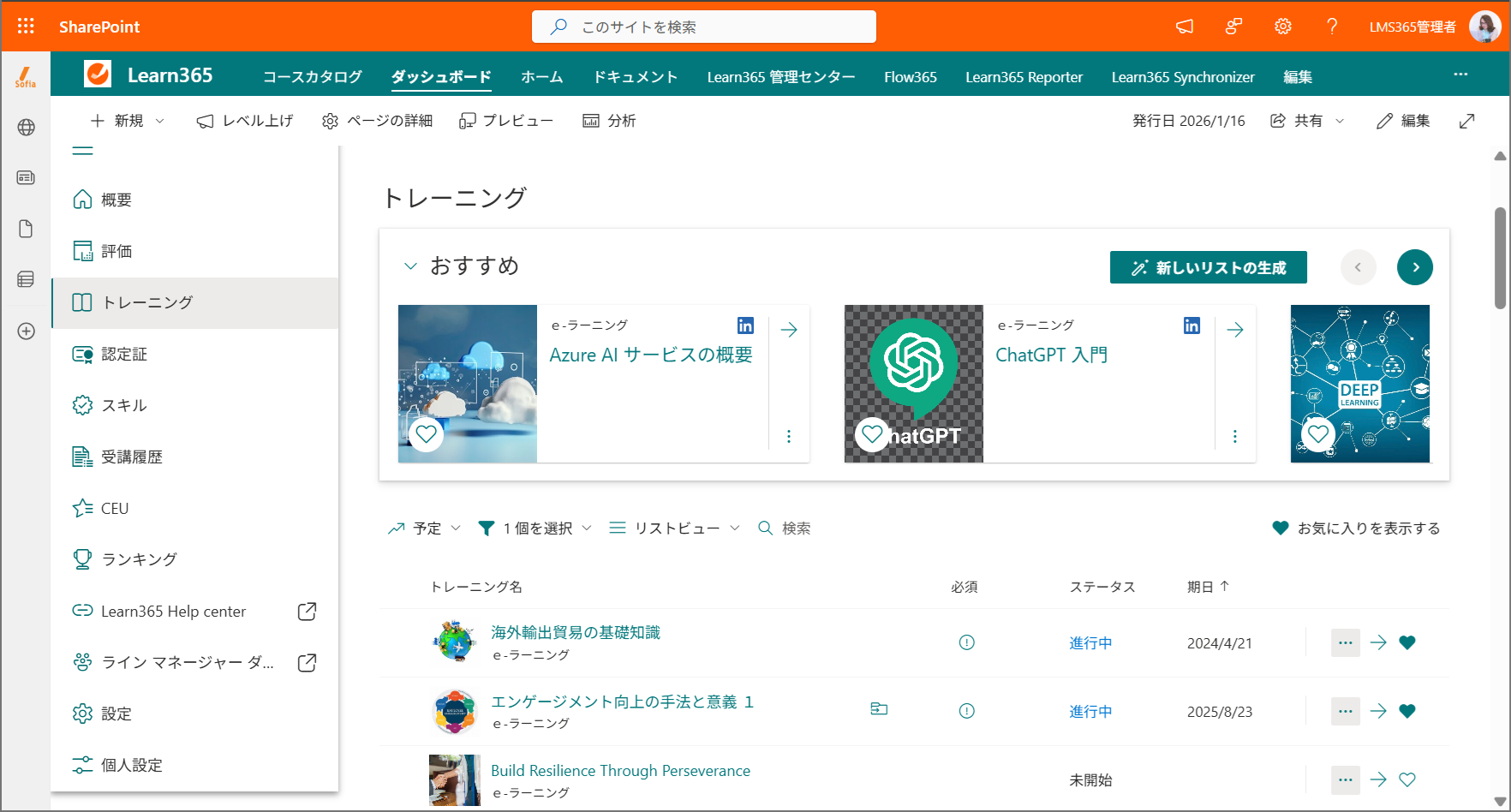Open the chat icon in SharePoint header
This screenshot has width=1511, height=812.
pos(1233,27)
